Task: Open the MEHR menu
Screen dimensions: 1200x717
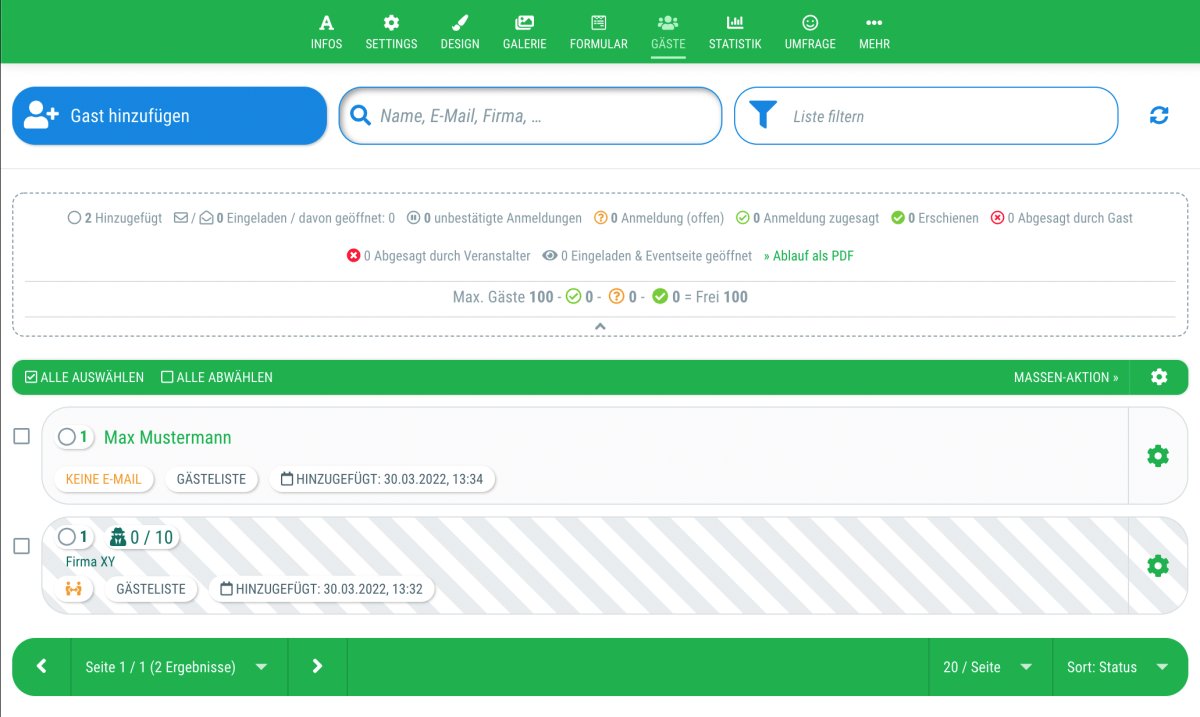Action: tap(874, 32)
